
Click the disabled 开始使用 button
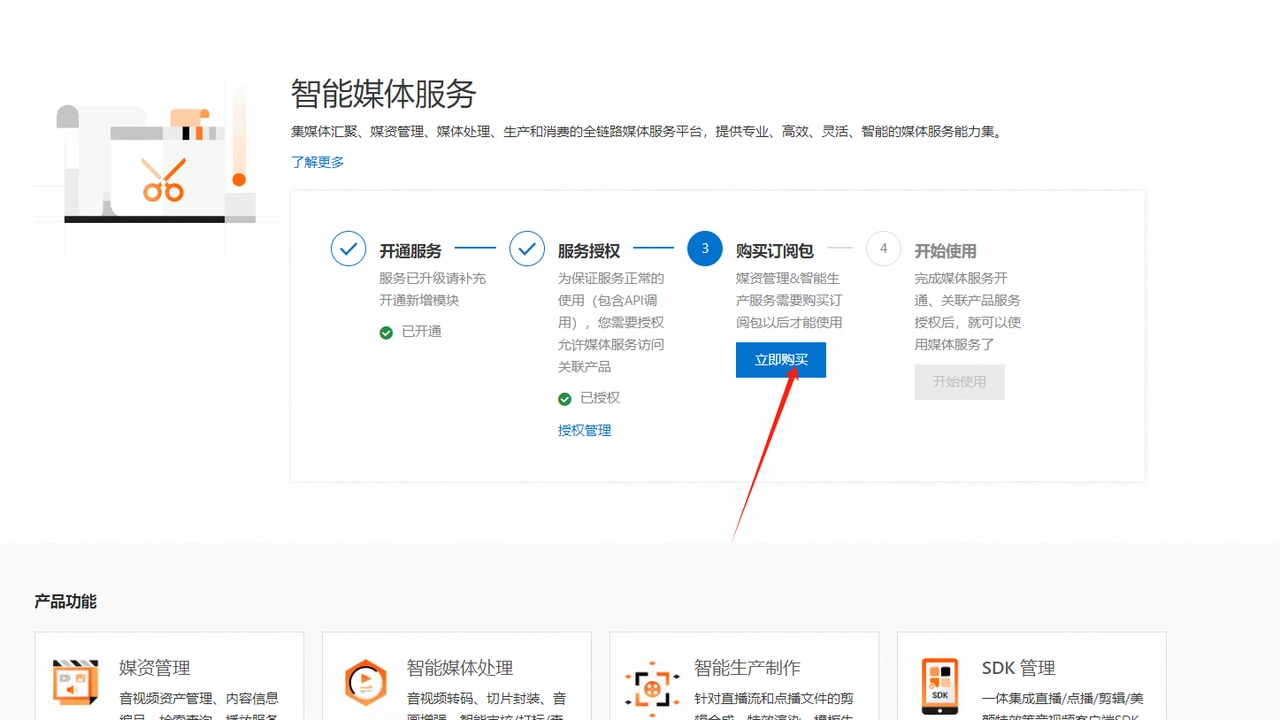[959, 382]
